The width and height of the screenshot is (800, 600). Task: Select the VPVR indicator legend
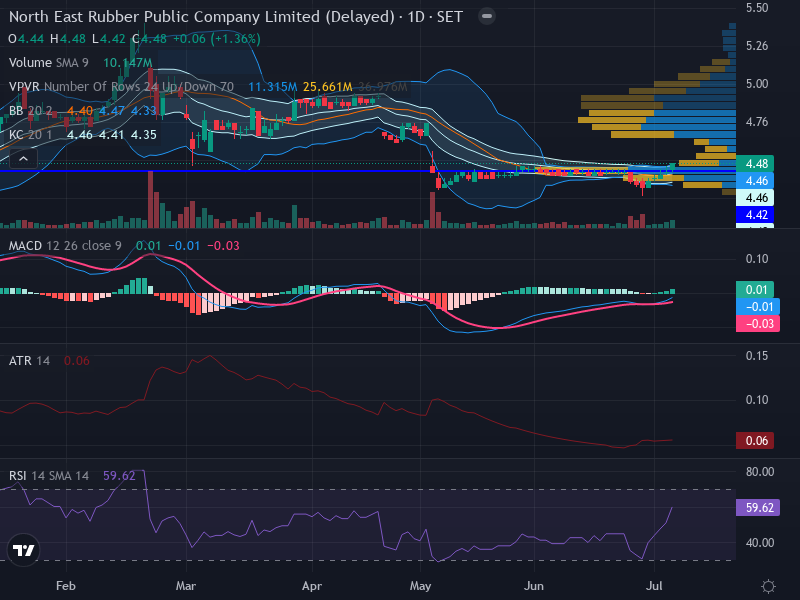[x=121, y=87]
